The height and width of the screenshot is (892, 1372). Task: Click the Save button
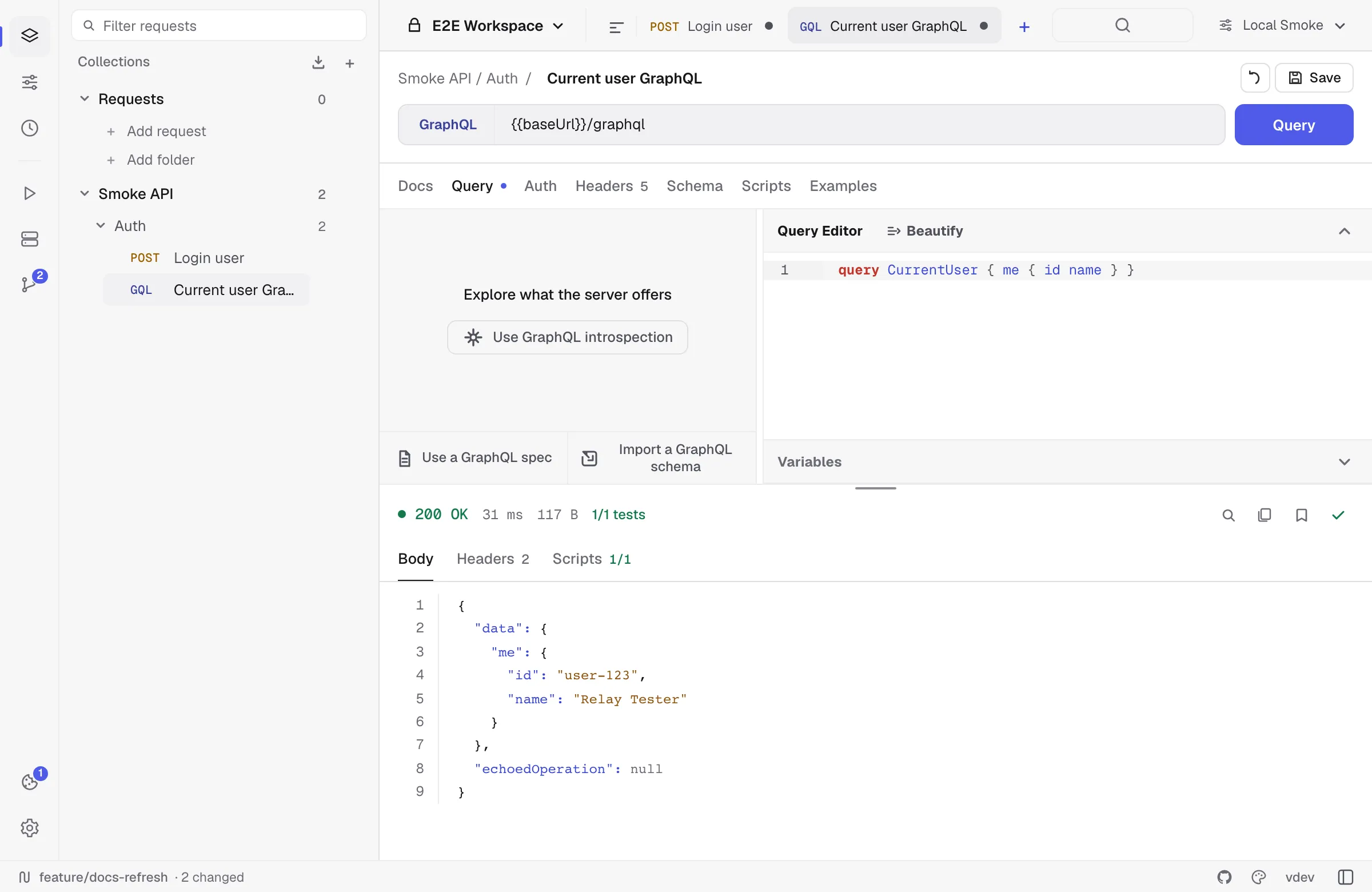[1314, 78]
